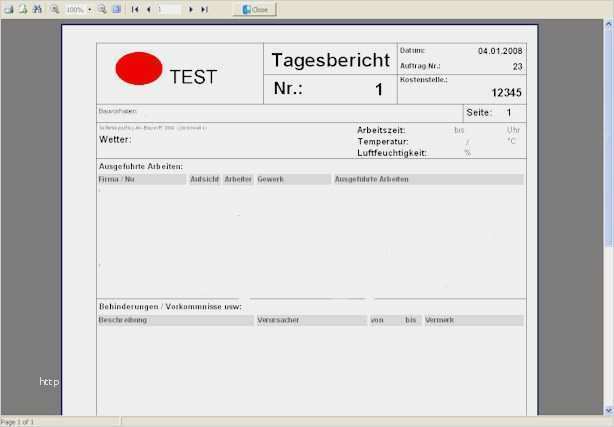This screenshot has width=614, height=427.
Task: Click the vertical scrollbar thumb
Action: pyautogui.click(x=609, y=138)
